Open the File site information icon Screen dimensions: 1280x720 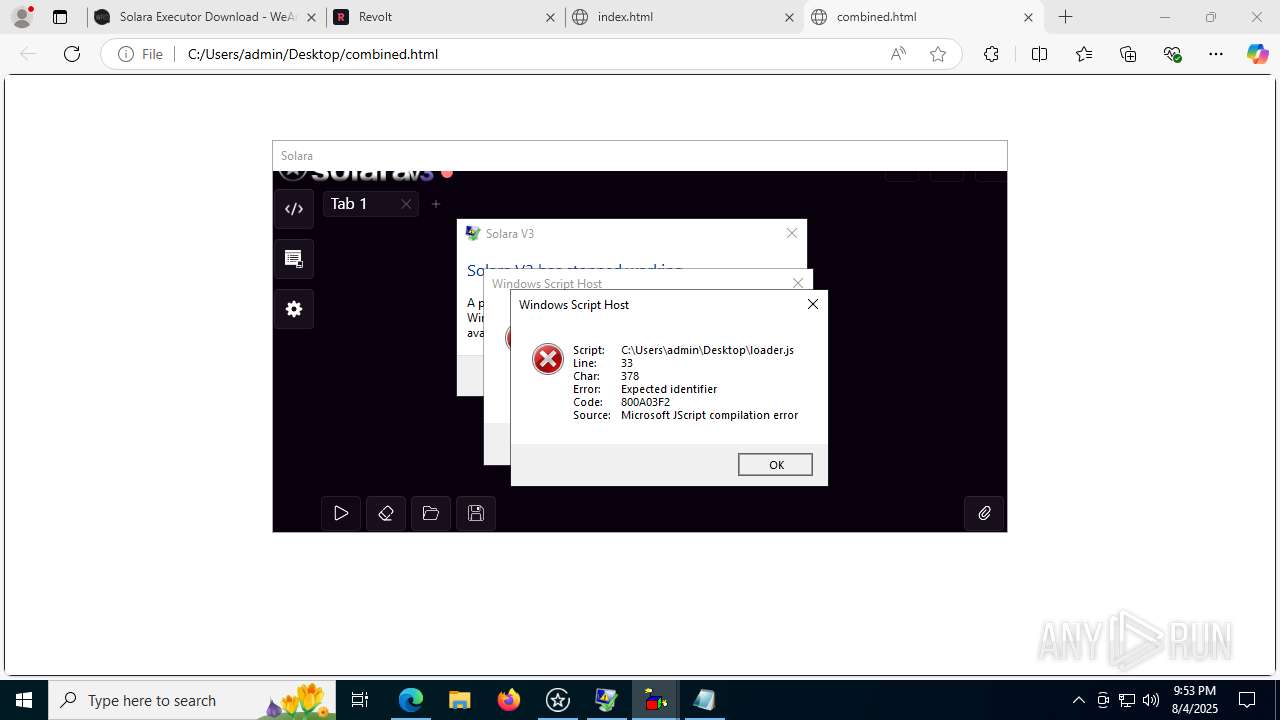tap(141, 54)
